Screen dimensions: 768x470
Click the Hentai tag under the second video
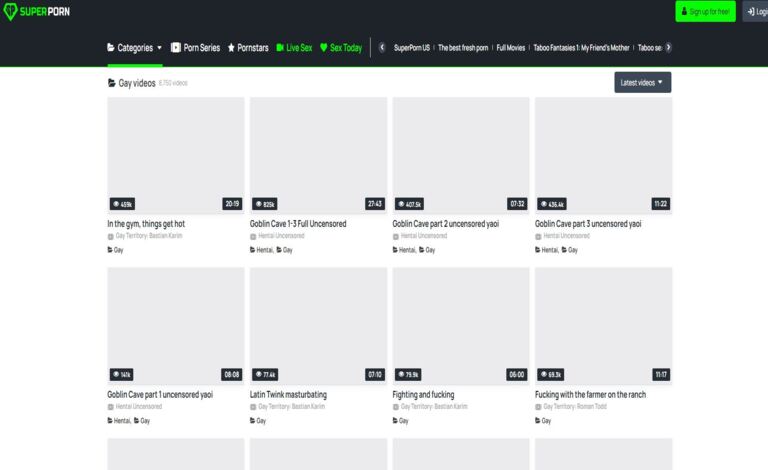pos(262,250)
